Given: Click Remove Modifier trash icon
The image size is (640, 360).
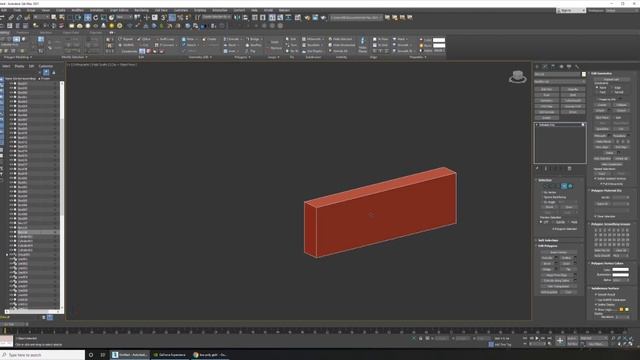Looking at the screenshot, I should tap(569, 168).
